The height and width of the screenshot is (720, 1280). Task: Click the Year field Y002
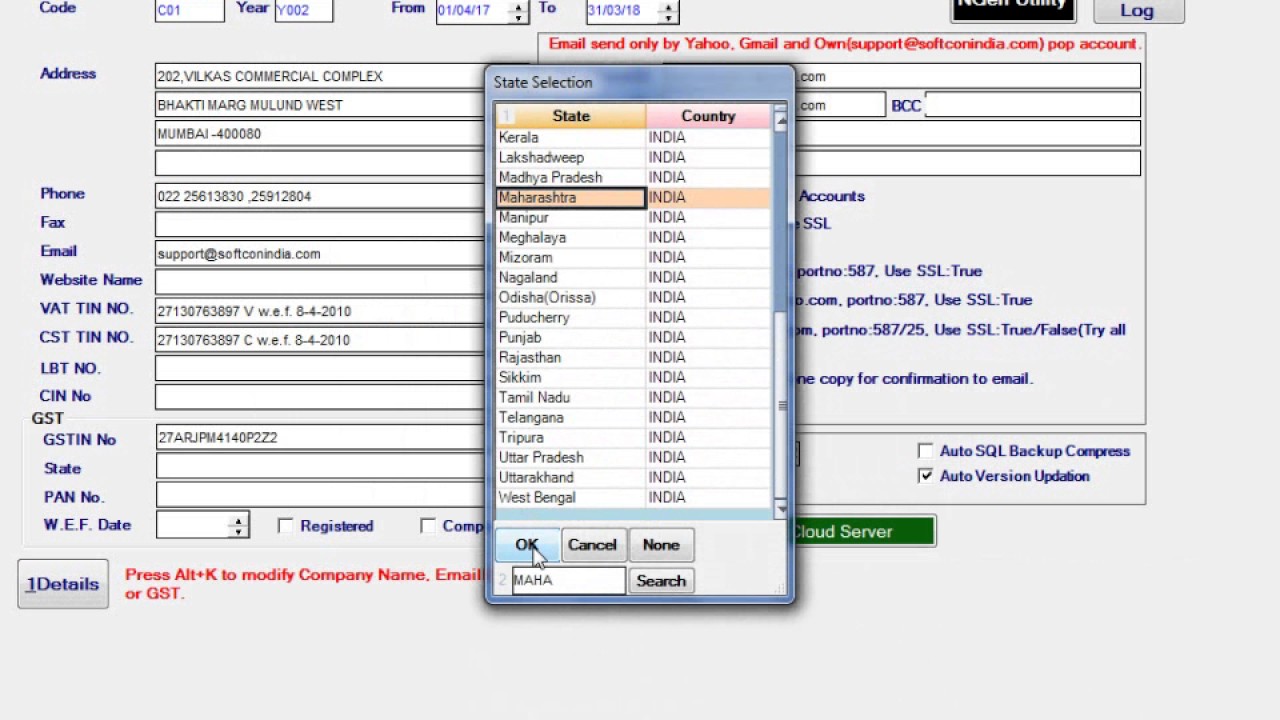tap(304, 11)
